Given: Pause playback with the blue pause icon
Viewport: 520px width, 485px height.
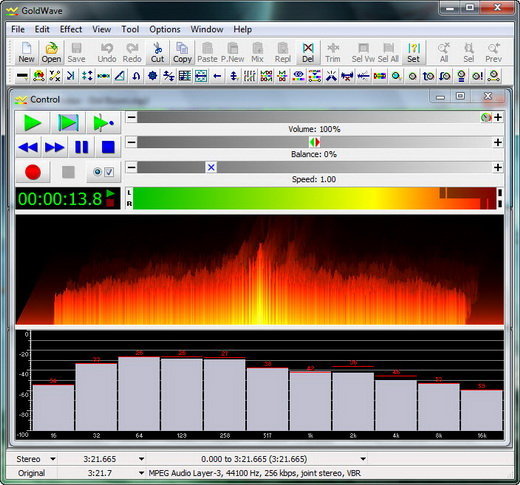Looking at the screenshot, I should coord(82,147).
